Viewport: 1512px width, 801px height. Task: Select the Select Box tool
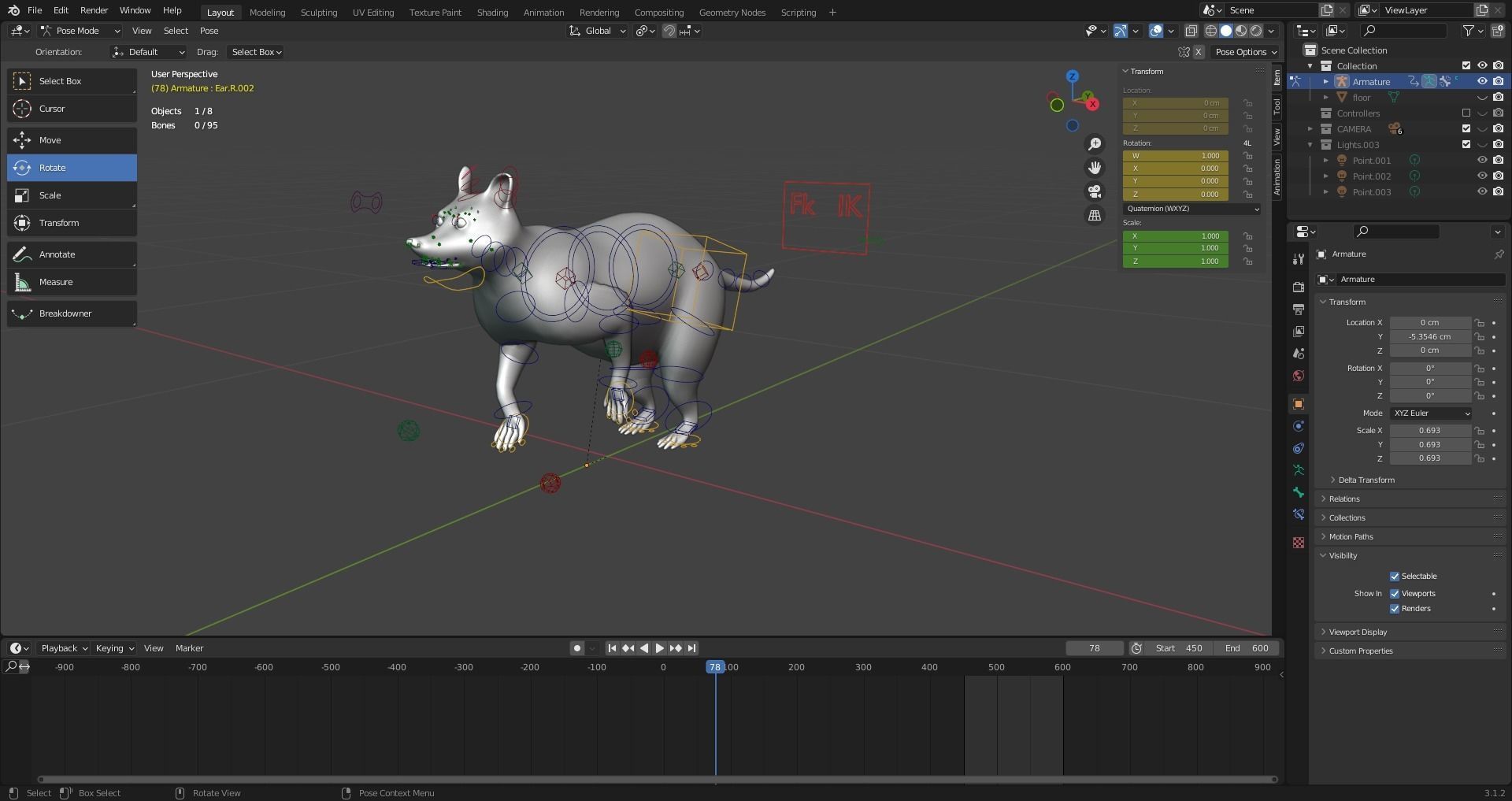click(72, 81)
